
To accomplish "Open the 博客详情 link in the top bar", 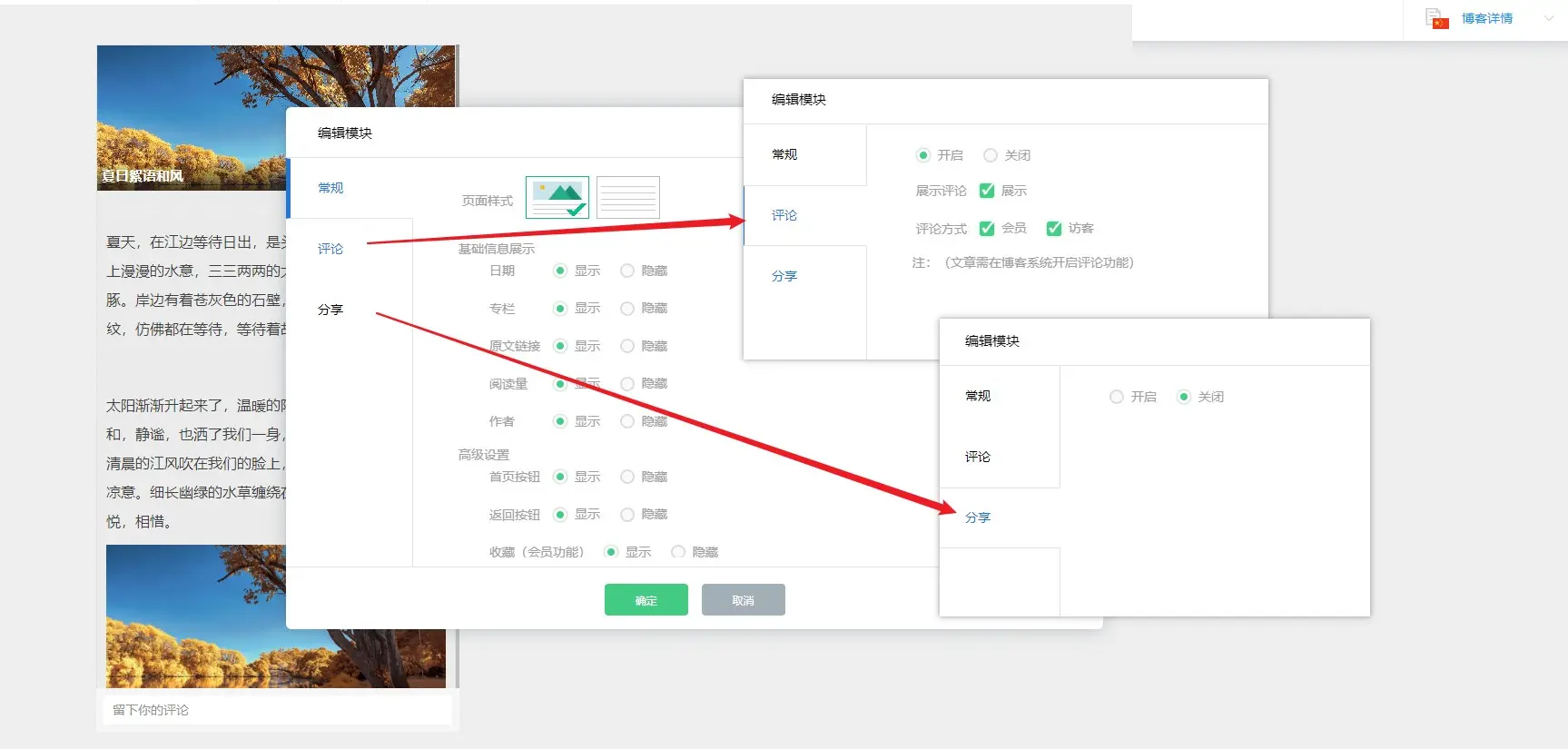I will click(1486, 18).
